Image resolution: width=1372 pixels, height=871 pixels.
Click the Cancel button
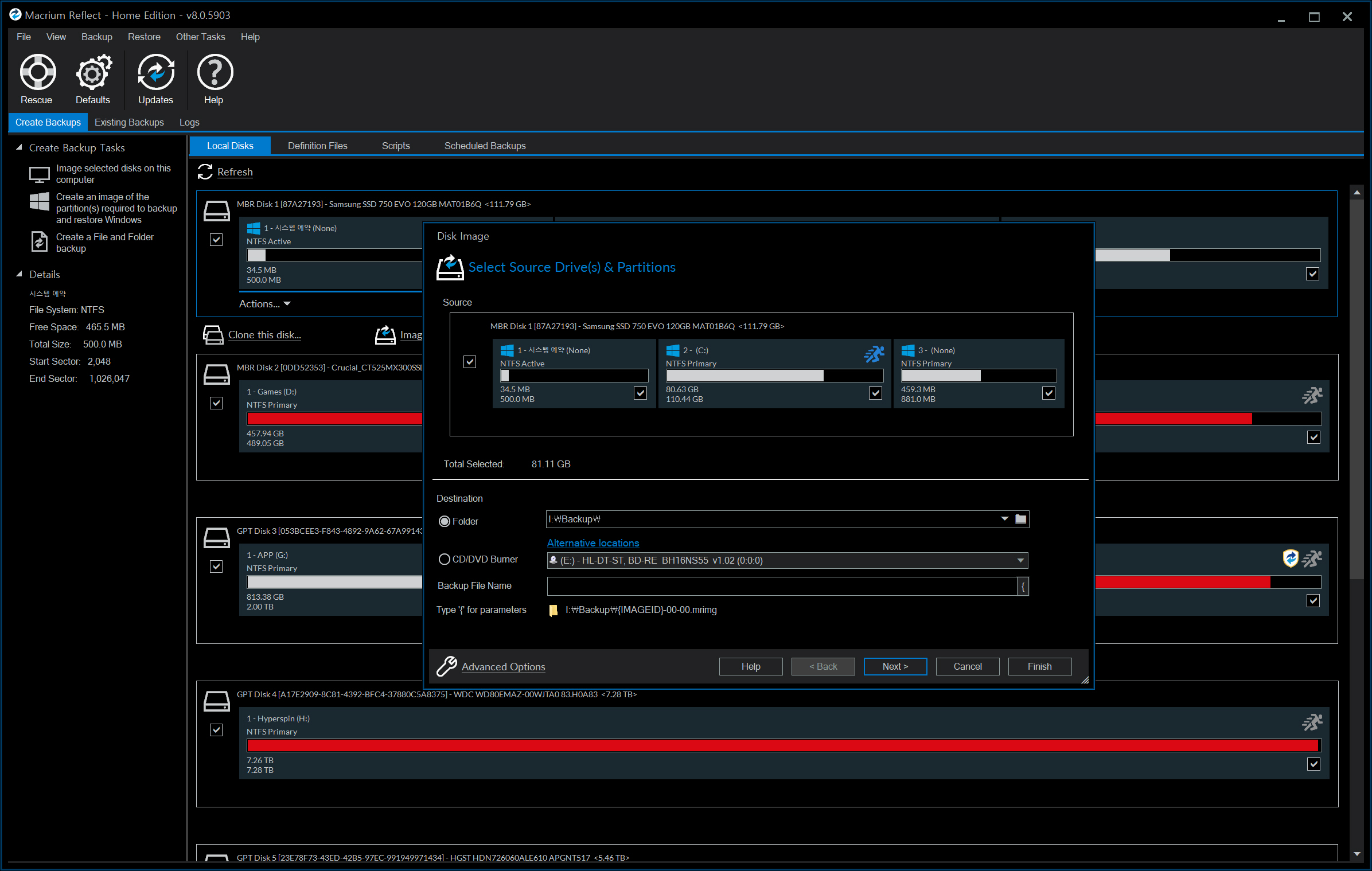[x=967, y=666]
